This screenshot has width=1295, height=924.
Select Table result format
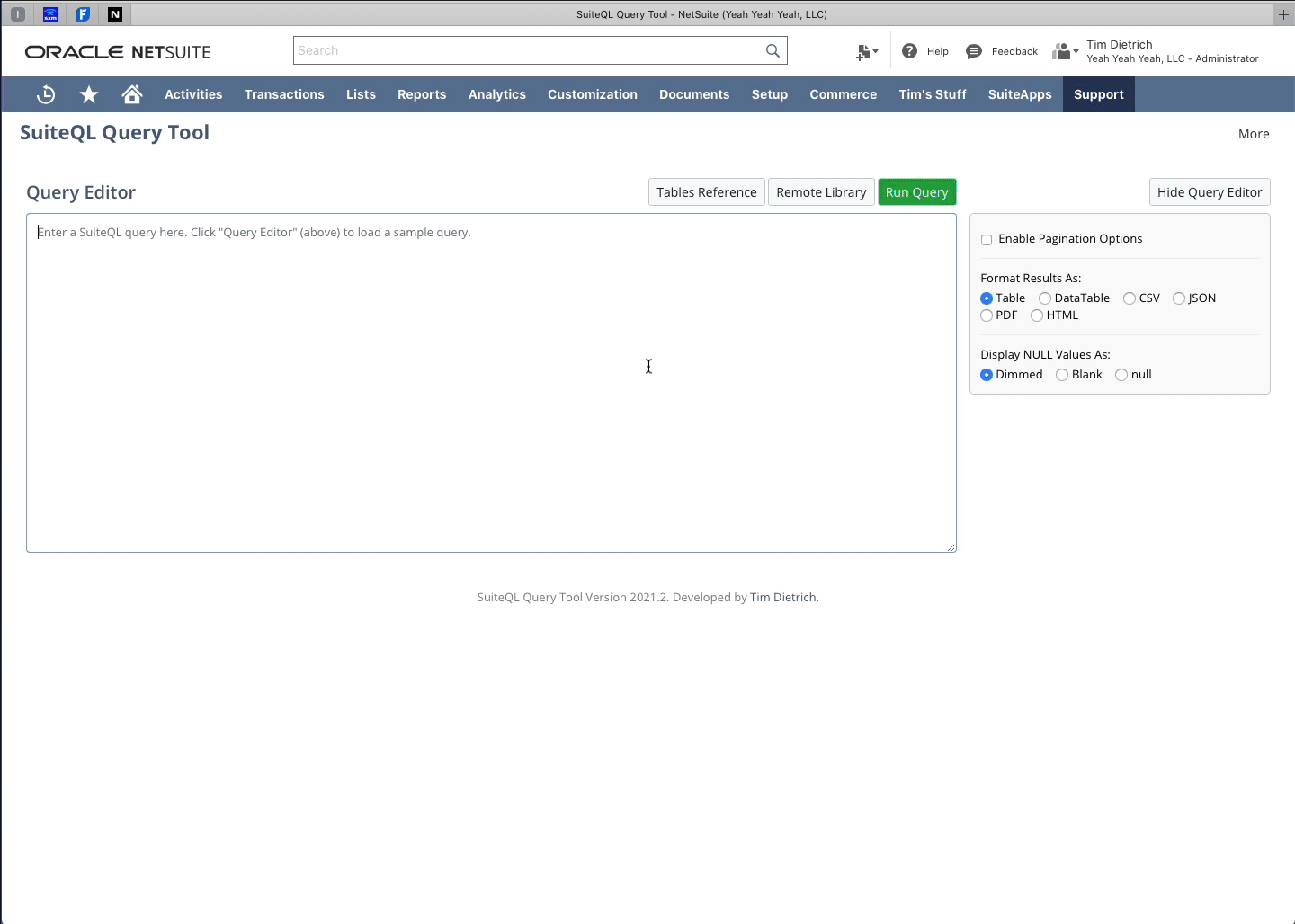point(987,298)
